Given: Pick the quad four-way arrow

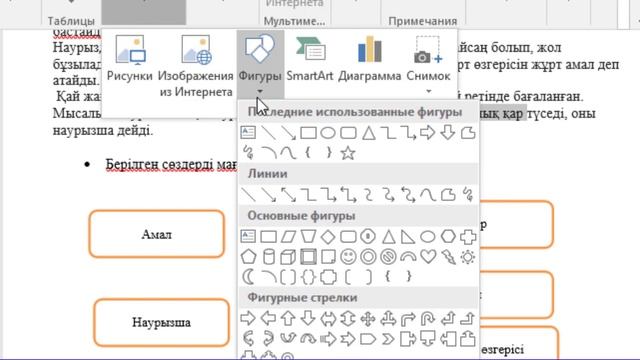Looking at the screenshot, I should click(368, 318).
